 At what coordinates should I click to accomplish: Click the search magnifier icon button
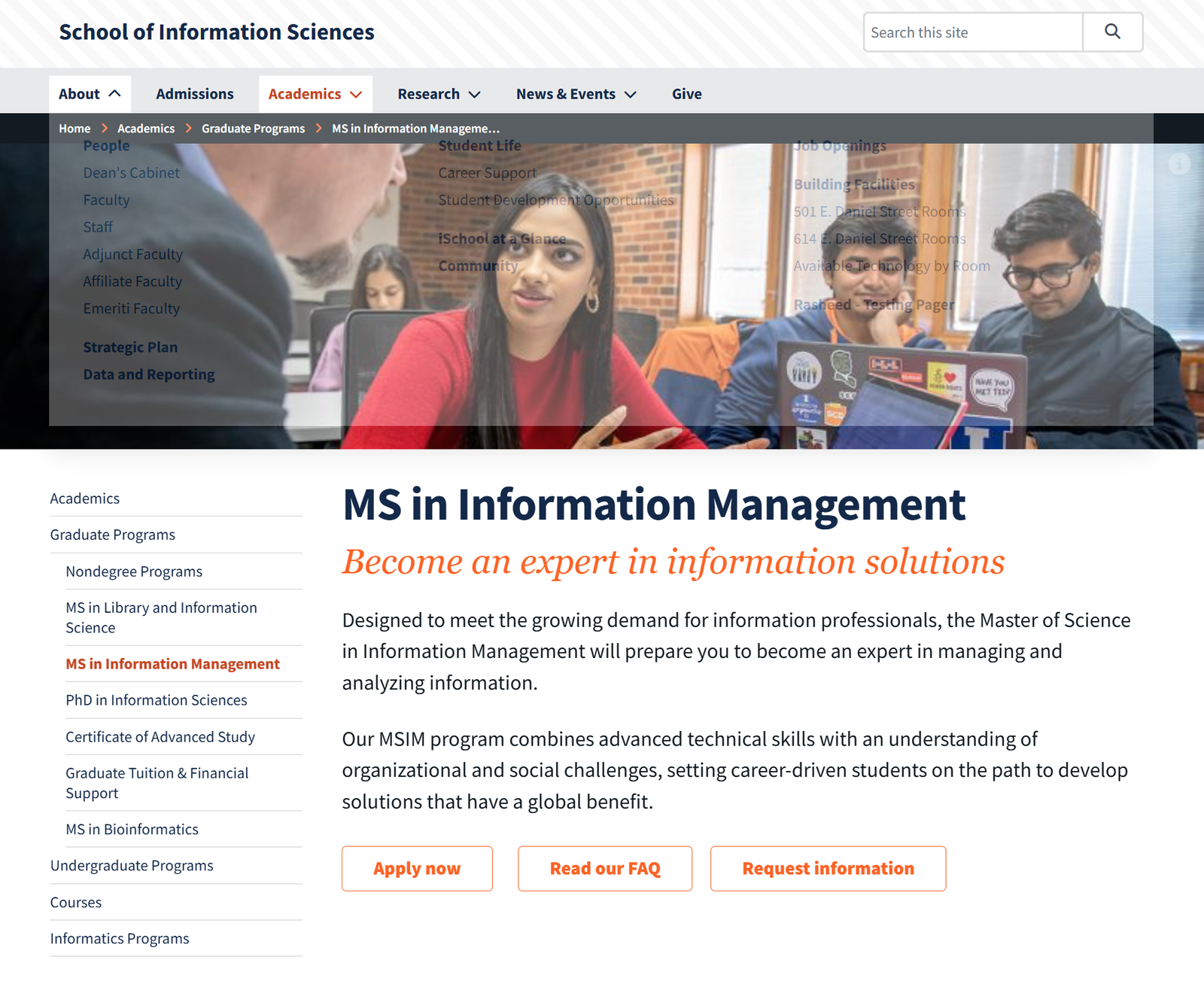point(1112,32)
